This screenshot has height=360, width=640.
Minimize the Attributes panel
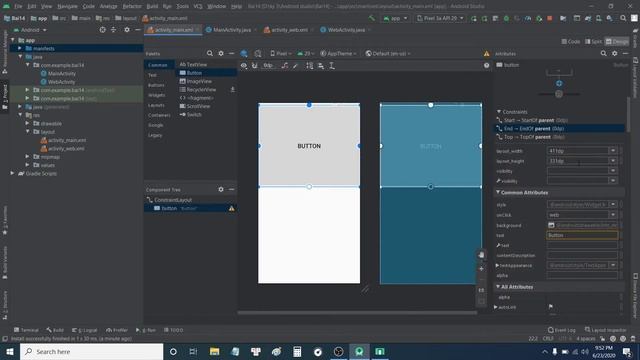[625, 53]
